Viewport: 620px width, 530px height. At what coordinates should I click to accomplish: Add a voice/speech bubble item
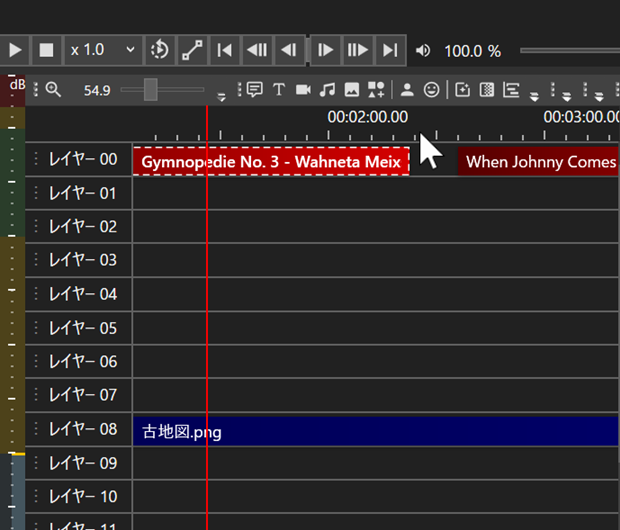[x=255, y=90]
